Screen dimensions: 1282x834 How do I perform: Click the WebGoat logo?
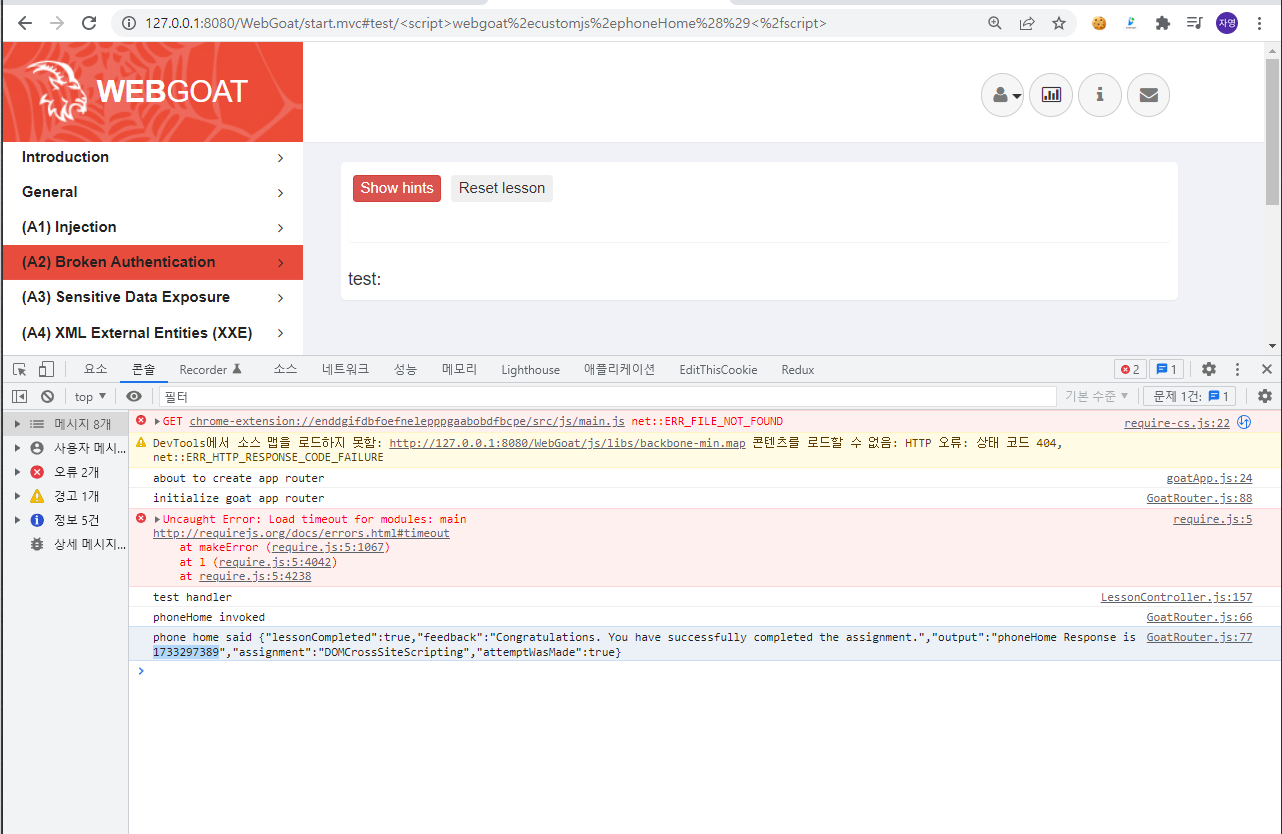(x=137, y=91)
